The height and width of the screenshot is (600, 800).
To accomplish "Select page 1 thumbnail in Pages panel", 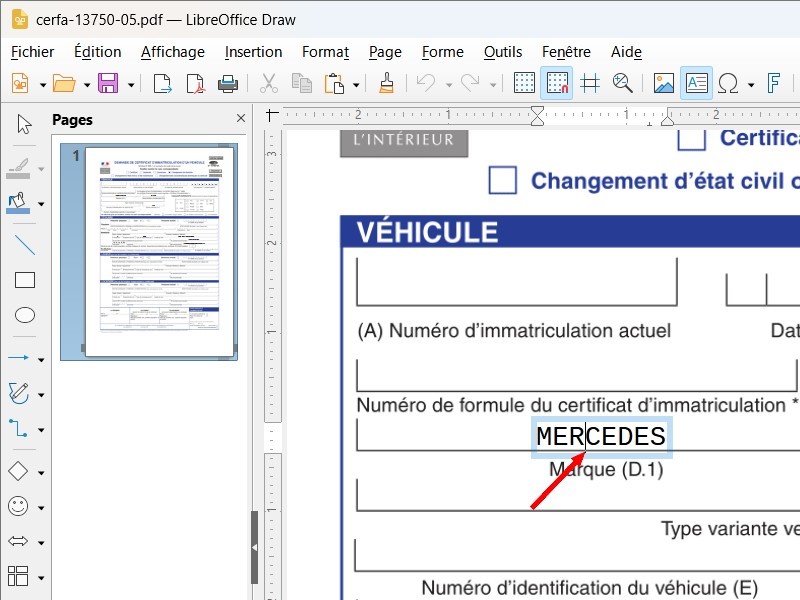I will pos(160,252).
